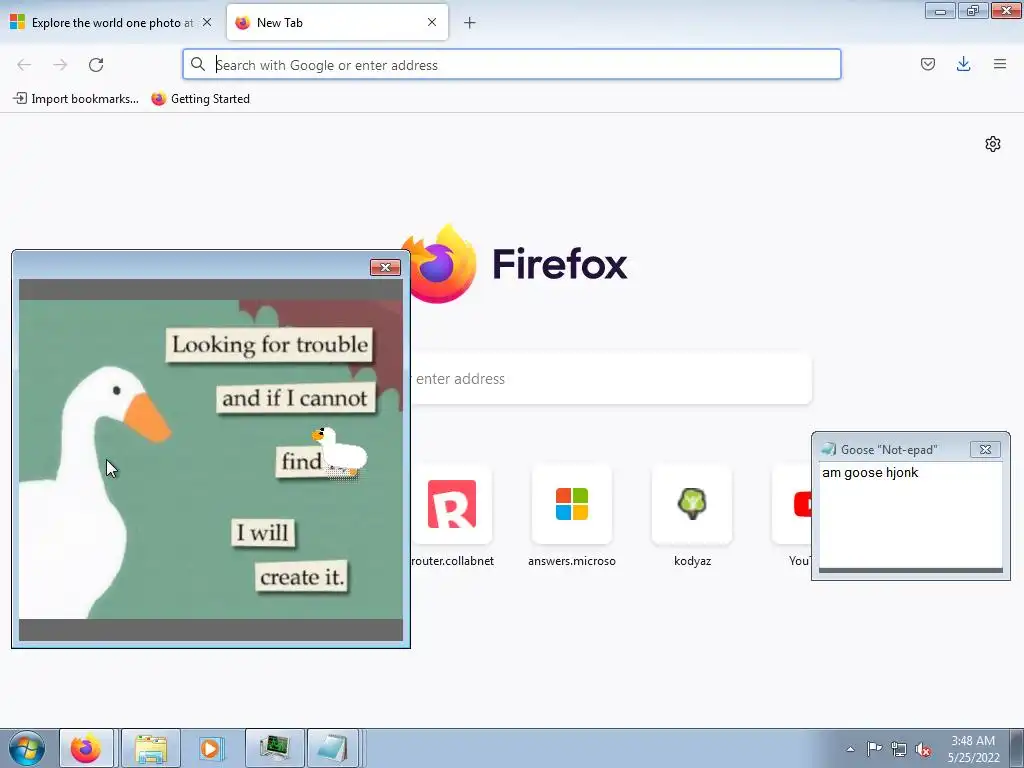Click the small goose walking on the meme
This screenshot has width=1024, height=768.
(x=340, y=452)
